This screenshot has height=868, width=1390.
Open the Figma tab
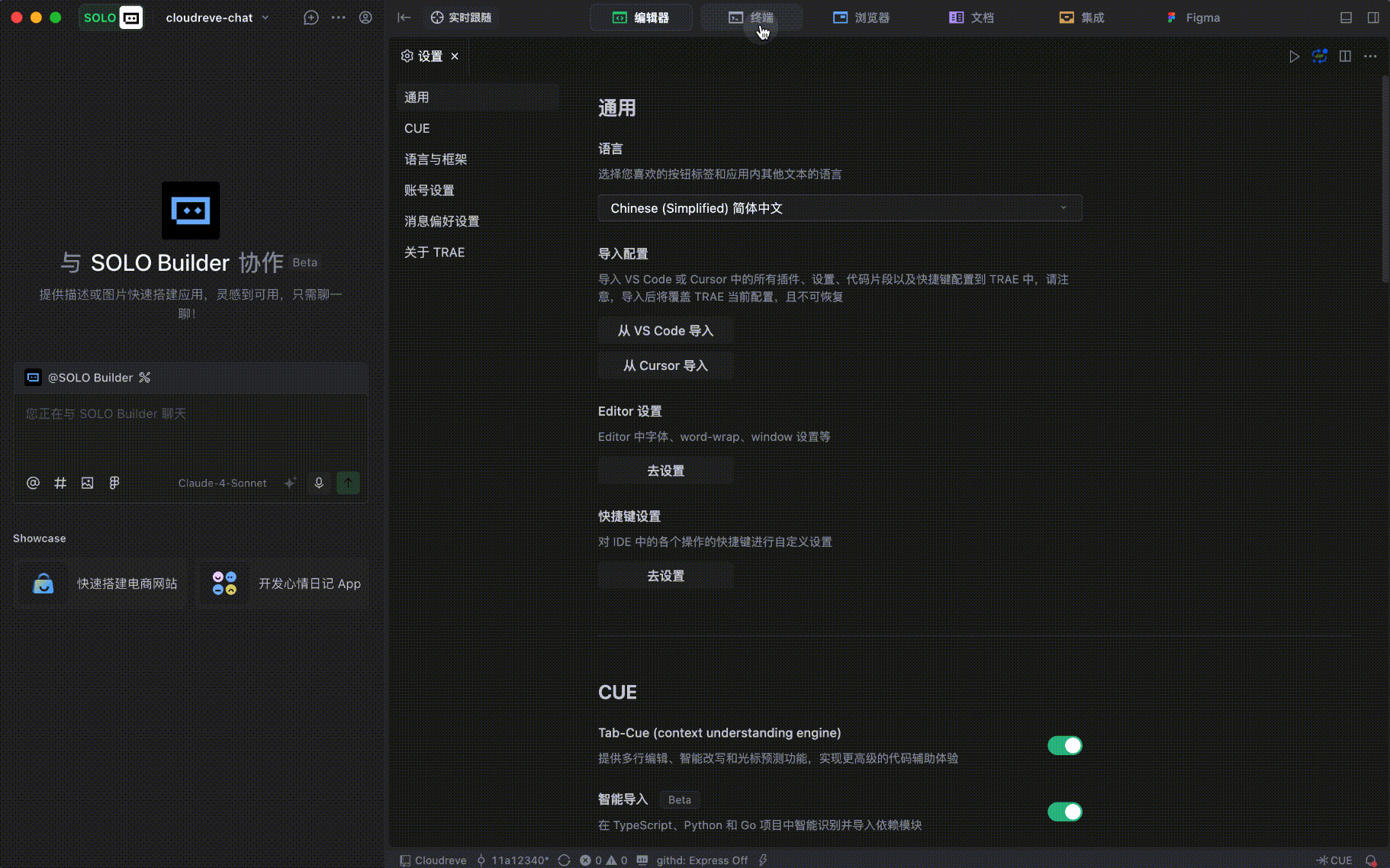click(x=1193, y=18)
